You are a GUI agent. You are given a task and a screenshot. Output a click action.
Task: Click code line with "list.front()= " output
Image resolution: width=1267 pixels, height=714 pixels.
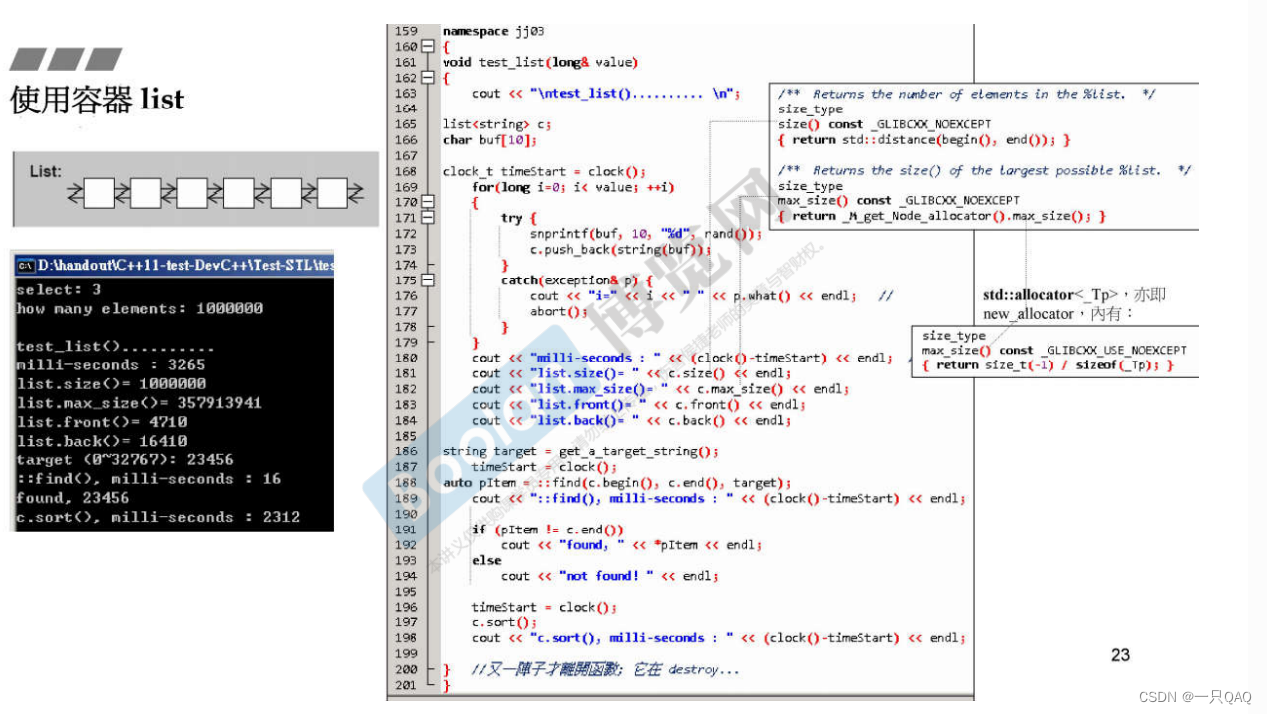click(638, 405)
